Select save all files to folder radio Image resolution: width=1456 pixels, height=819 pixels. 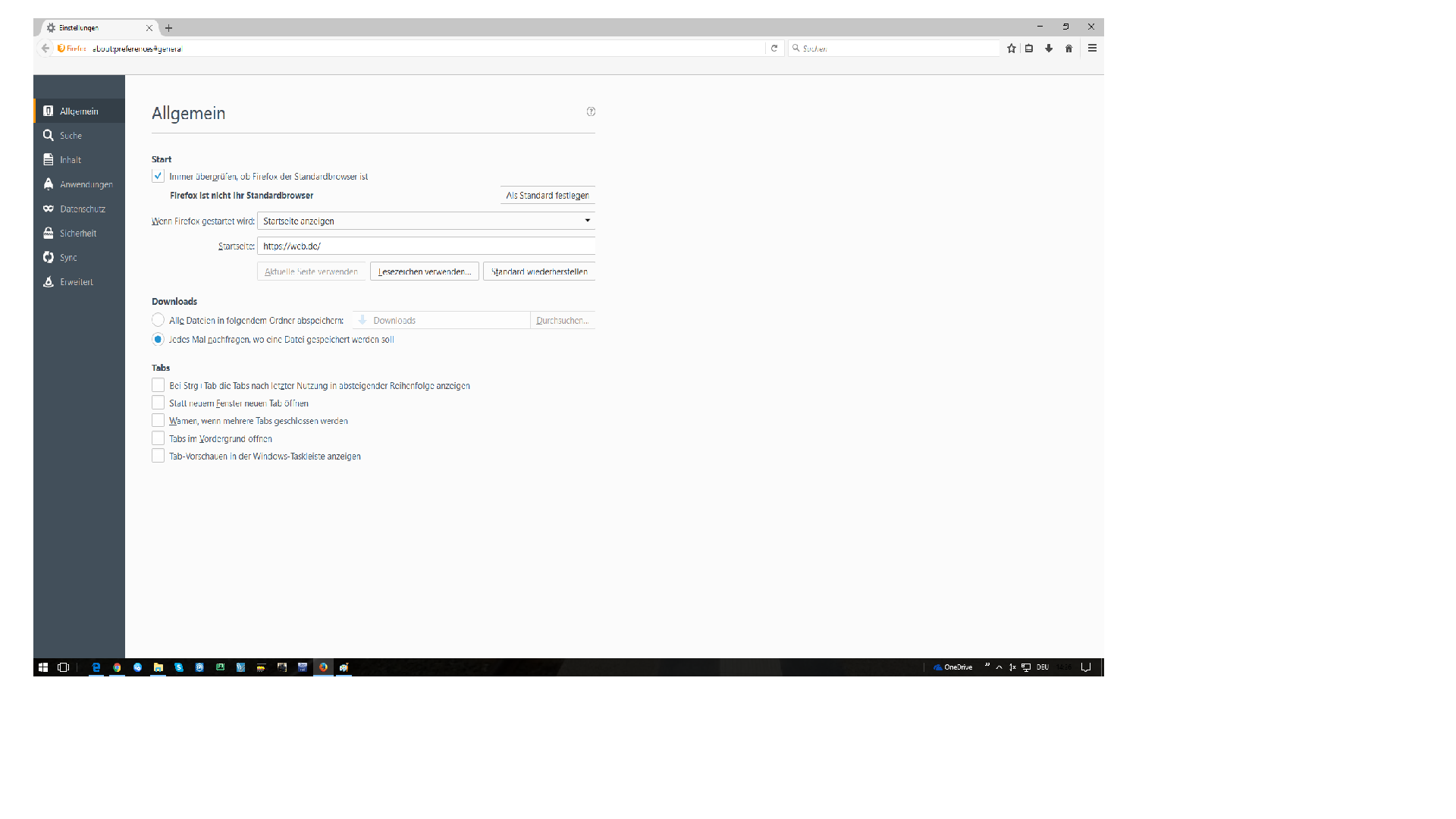coord(158,320)
